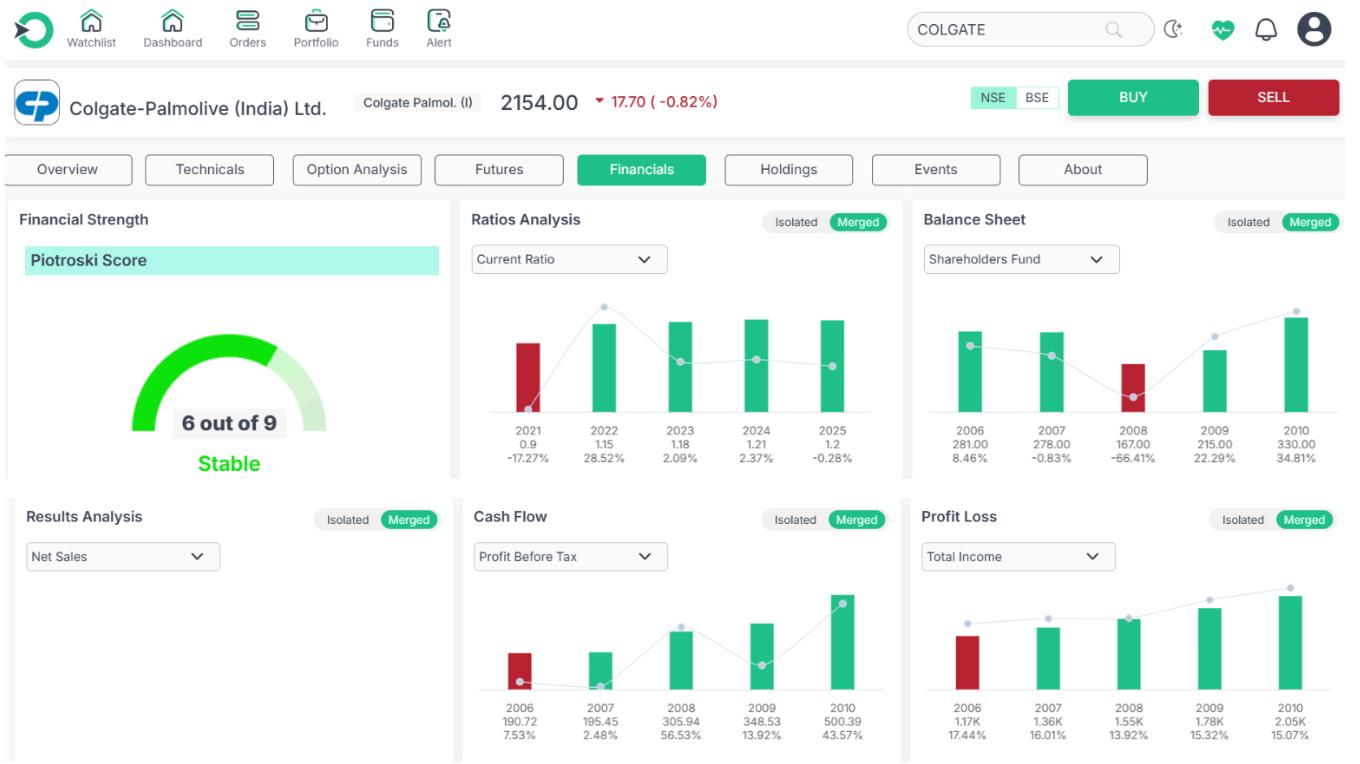Open the About tab
This screenshot has width=1360, height=764.
click(1083, 170)
